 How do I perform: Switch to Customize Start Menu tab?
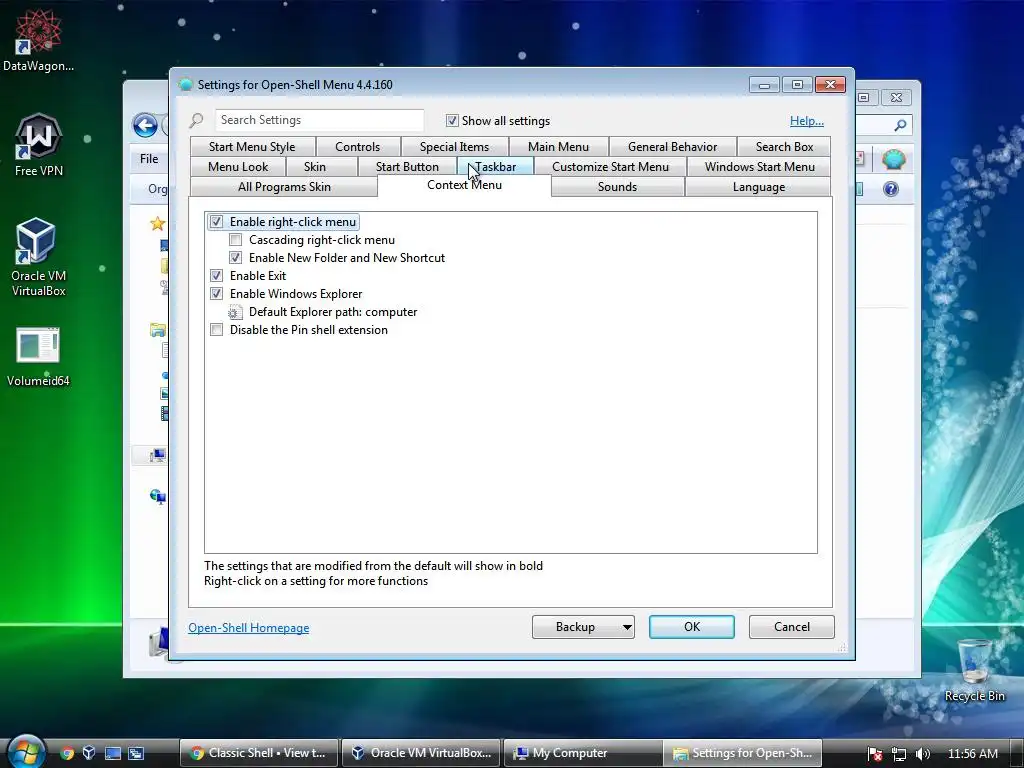tap(611, 167)
